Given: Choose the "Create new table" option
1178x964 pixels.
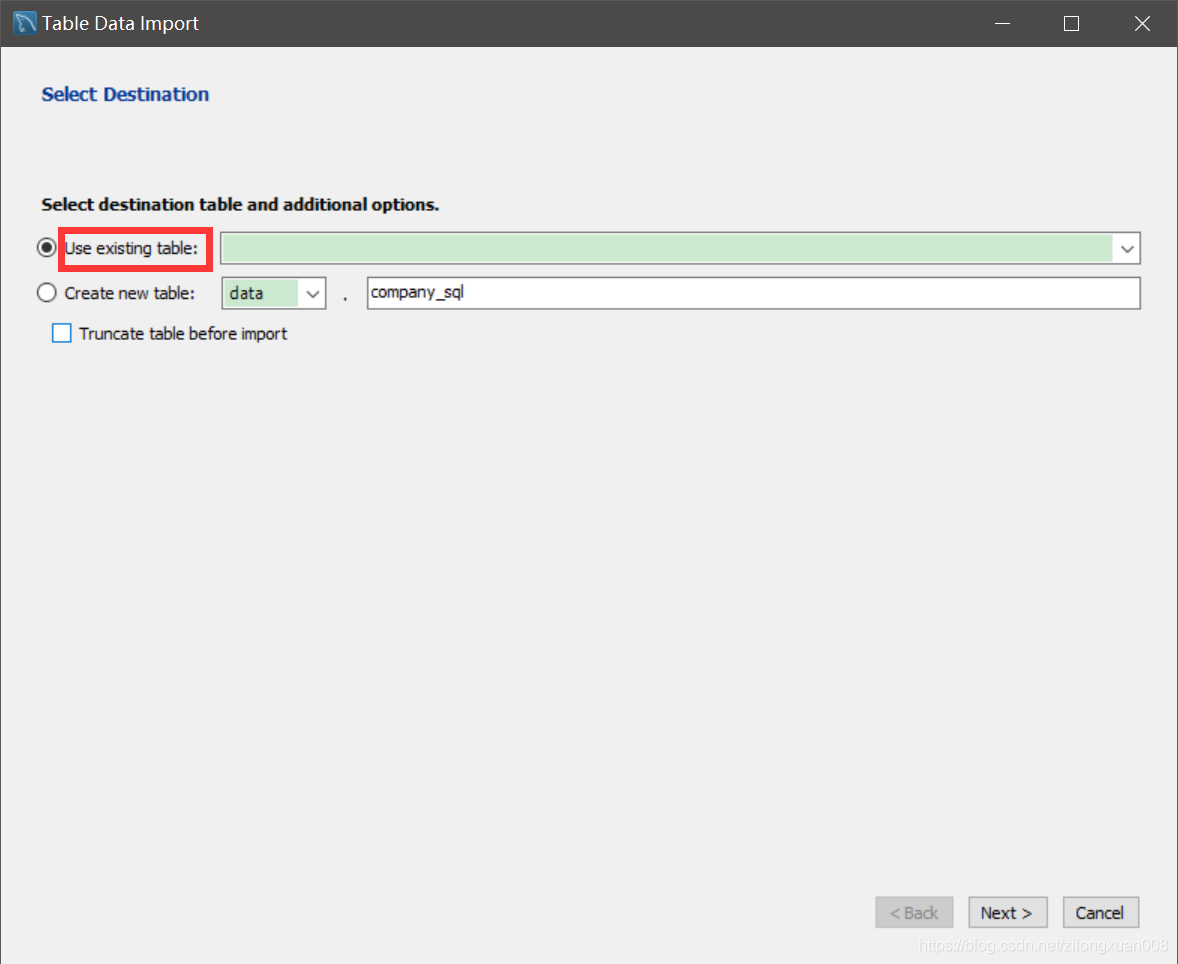Looking at the screenshot, I should [46, 292].
